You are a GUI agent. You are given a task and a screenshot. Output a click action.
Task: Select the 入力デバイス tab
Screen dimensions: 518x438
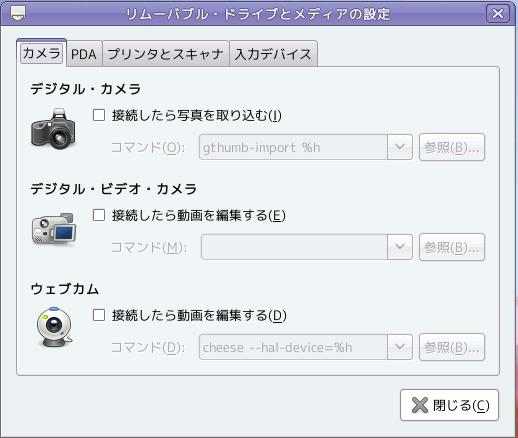[x=273, y=54]
